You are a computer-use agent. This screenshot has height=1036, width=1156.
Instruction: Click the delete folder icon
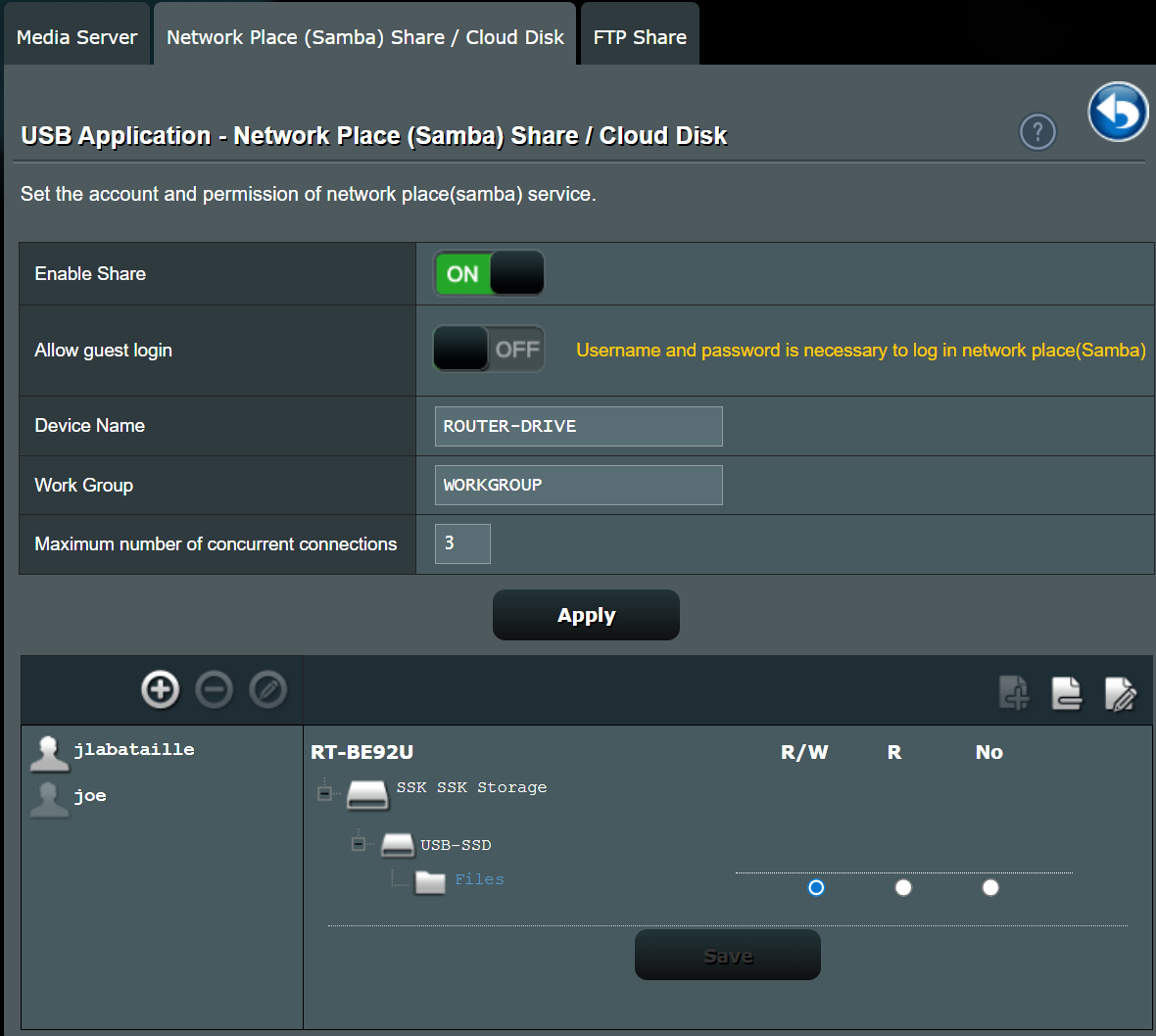pos(1066,692)
